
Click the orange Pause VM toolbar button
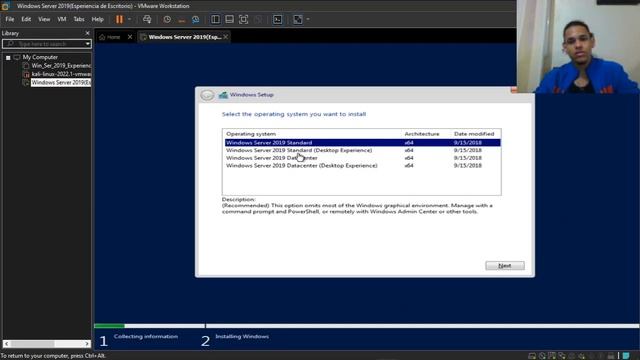click(119, 19)
